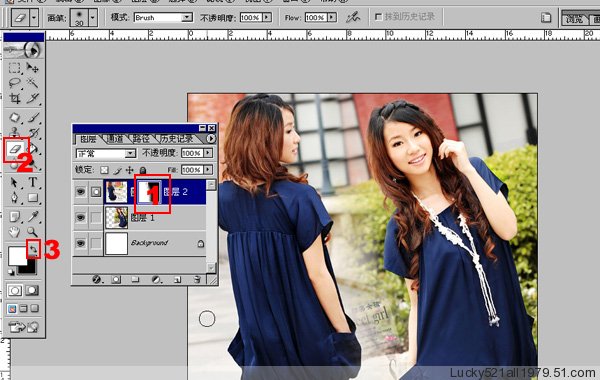Click the foreground white color swatch
Image resolution: width=600 pixels, height=380 pixels.
click(x=17, y=256)
